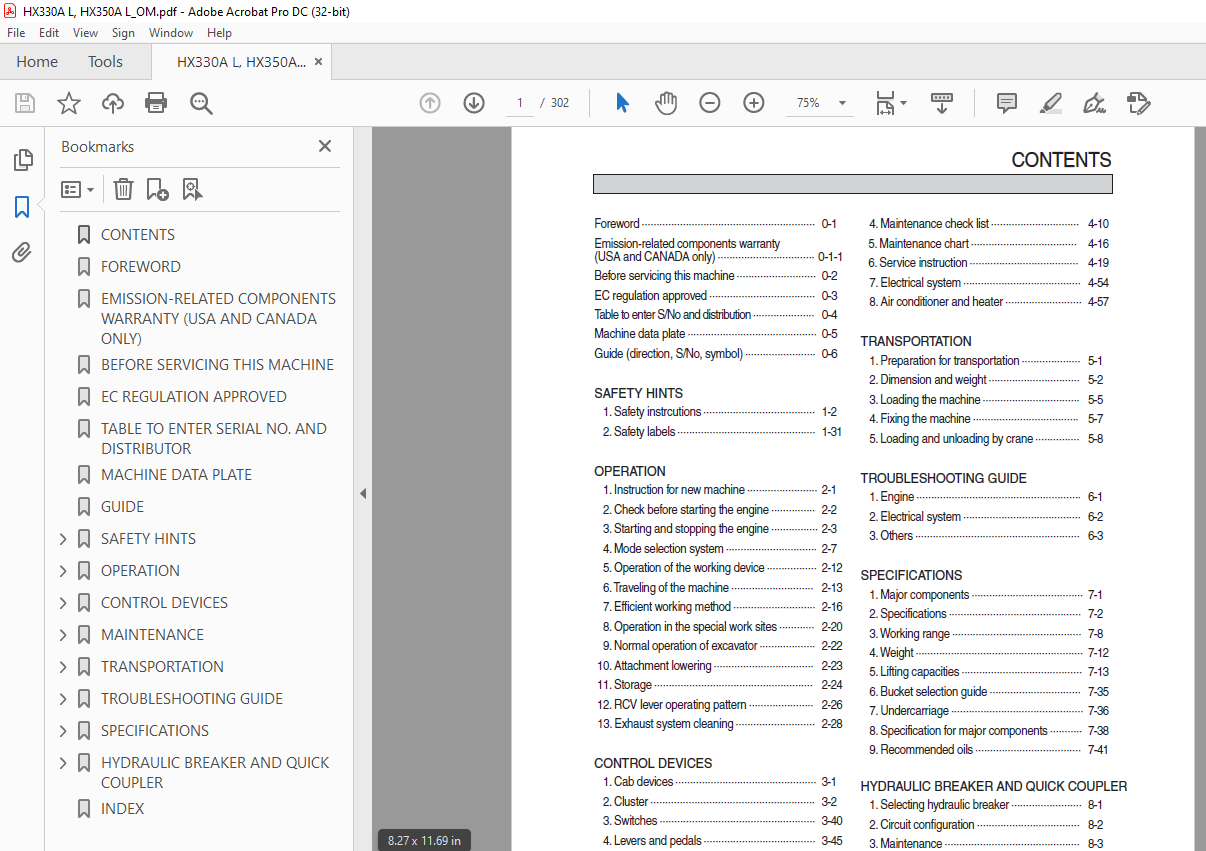The image size is (1206, 851).
Task: Open Page Thumbnails panel in the sidebar
Action: click(x=22, y=160)
